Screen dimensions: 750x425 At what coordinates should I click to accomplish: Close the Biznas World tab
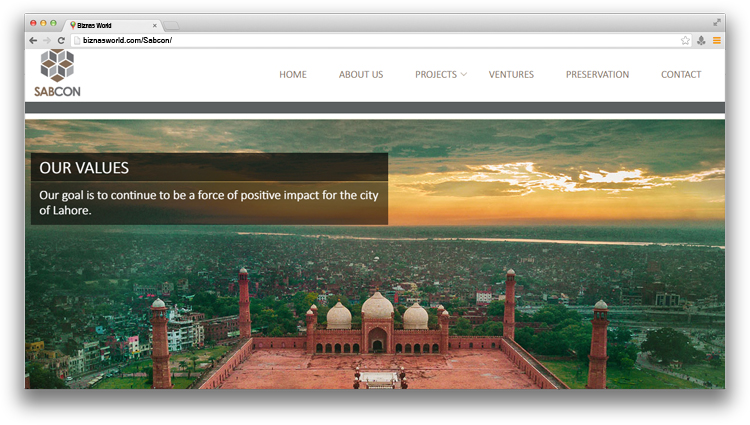pyautogui.click(x=154, y=24)
